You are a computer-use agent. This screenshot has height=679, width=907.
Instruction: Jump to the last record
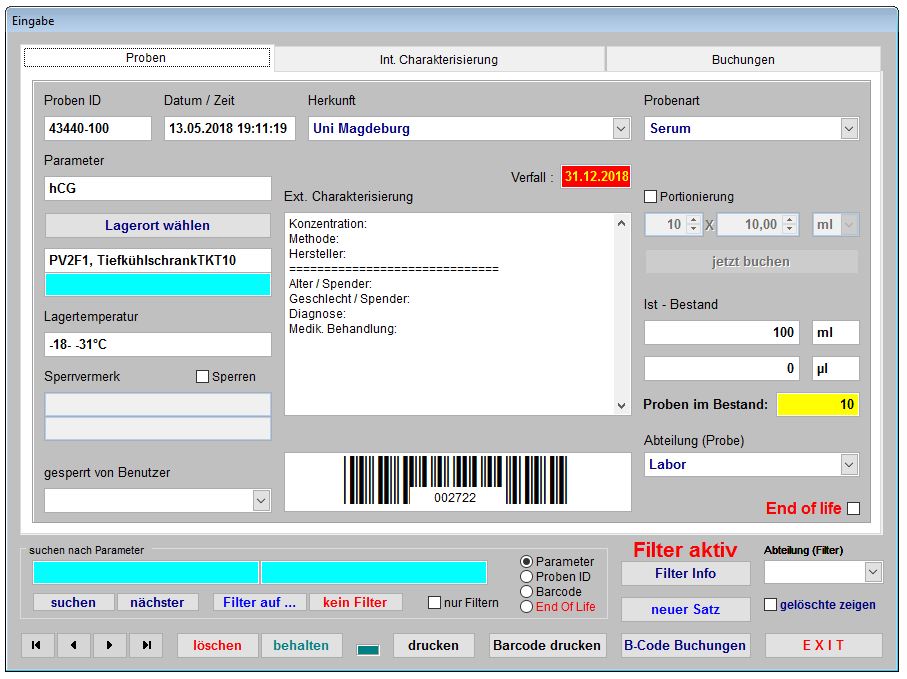(x=146, y=645)
